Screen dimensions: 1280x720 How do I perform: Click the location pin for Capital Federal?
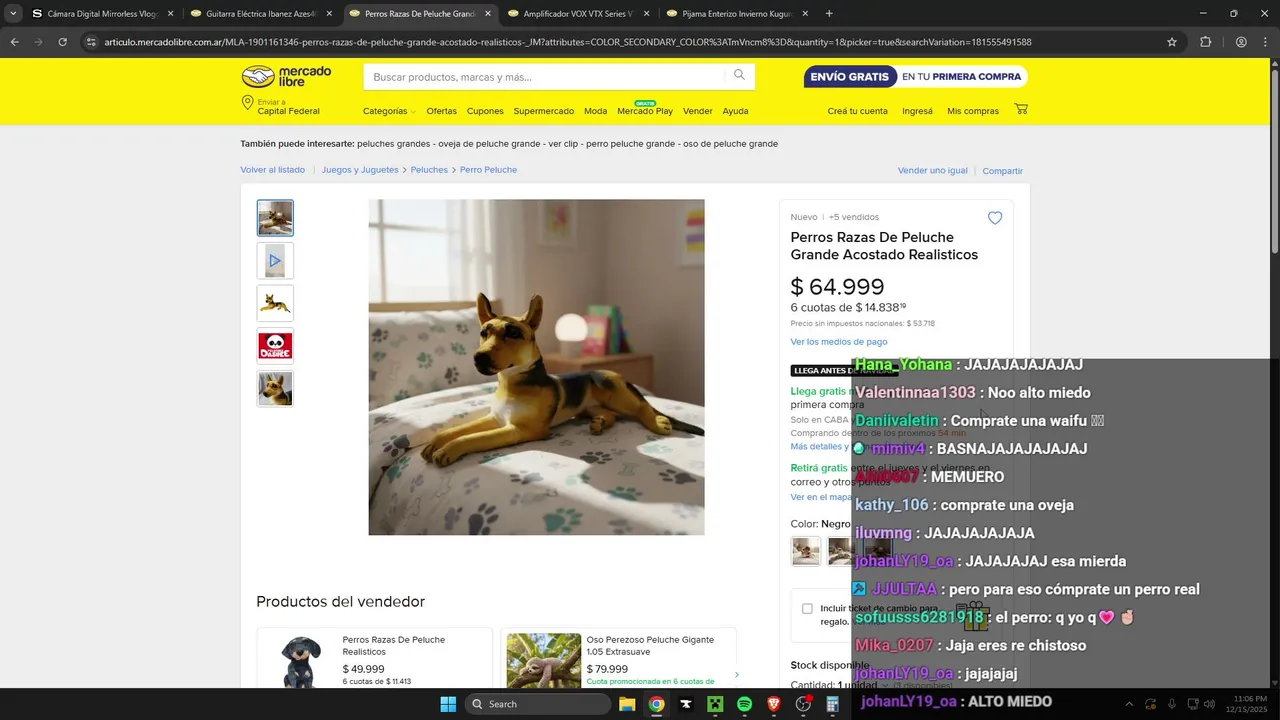247,103
